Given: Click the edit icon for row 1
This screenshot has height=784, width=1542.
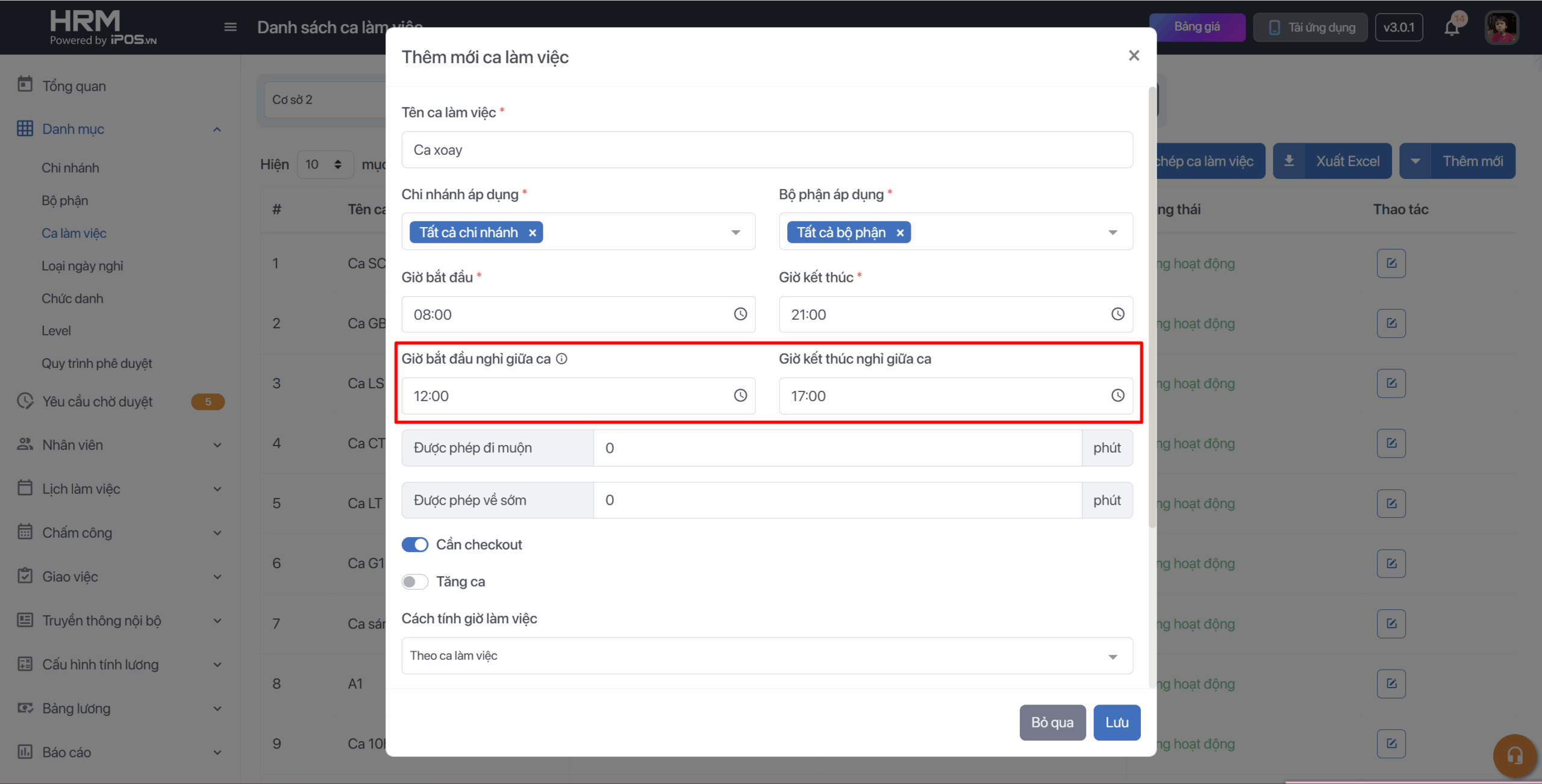Looking at the screenshot, I should pyautogui.click(x=1391, y=263).
